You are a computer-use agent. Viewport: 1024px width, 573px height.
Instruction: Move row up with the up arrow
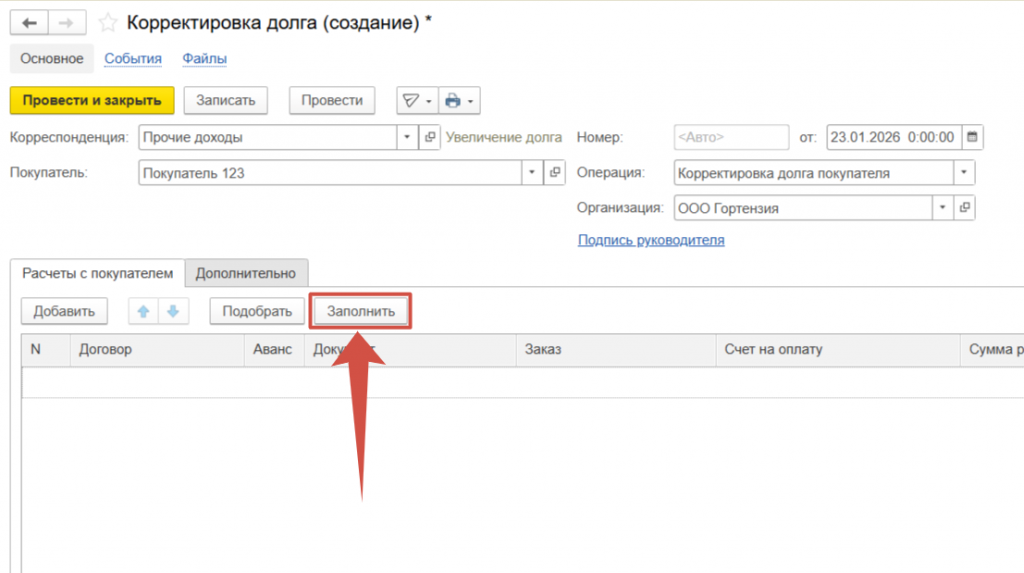click(143, 312)
